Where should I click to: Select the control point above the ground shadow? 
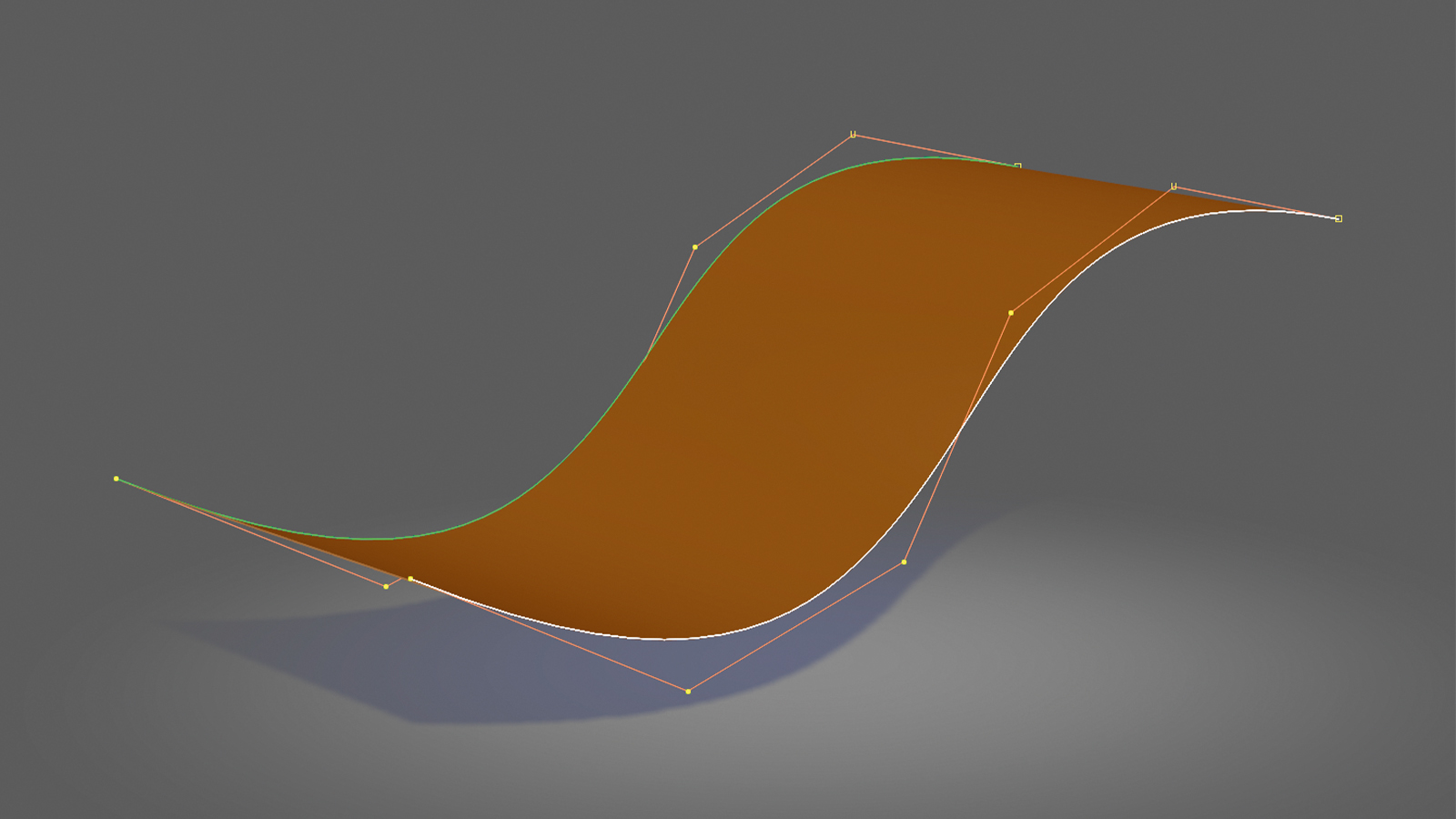tap(905, 561)
